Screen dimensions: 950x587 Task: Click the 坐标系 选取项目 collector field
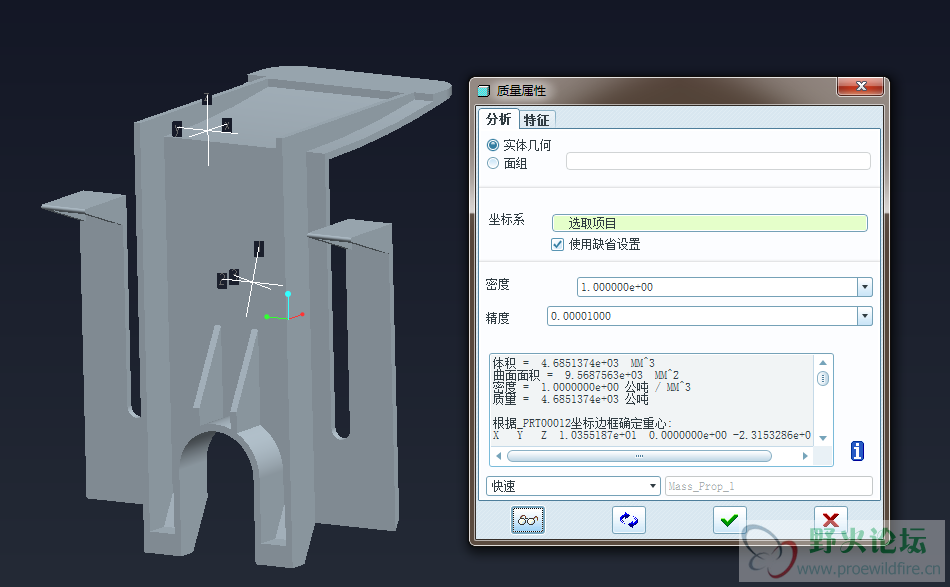pos(709,223)
